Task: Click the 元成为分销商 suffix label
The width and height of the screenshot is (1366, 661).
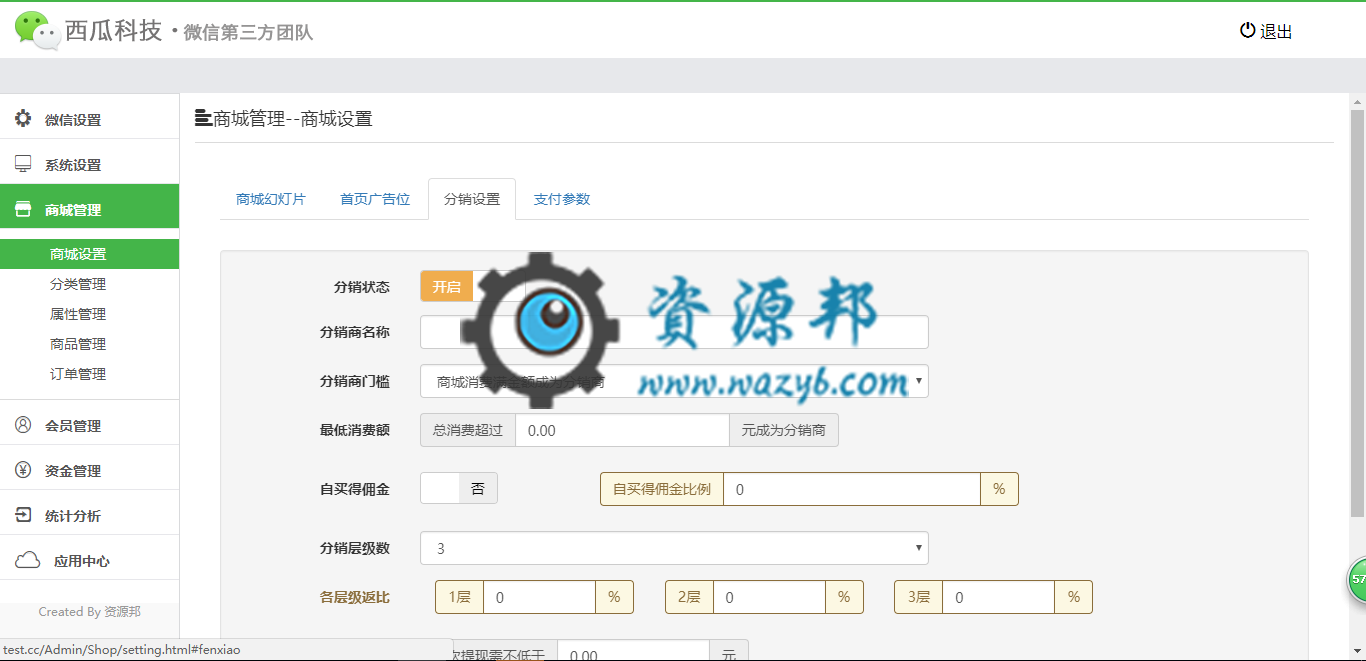Action: tap(784, 430)
